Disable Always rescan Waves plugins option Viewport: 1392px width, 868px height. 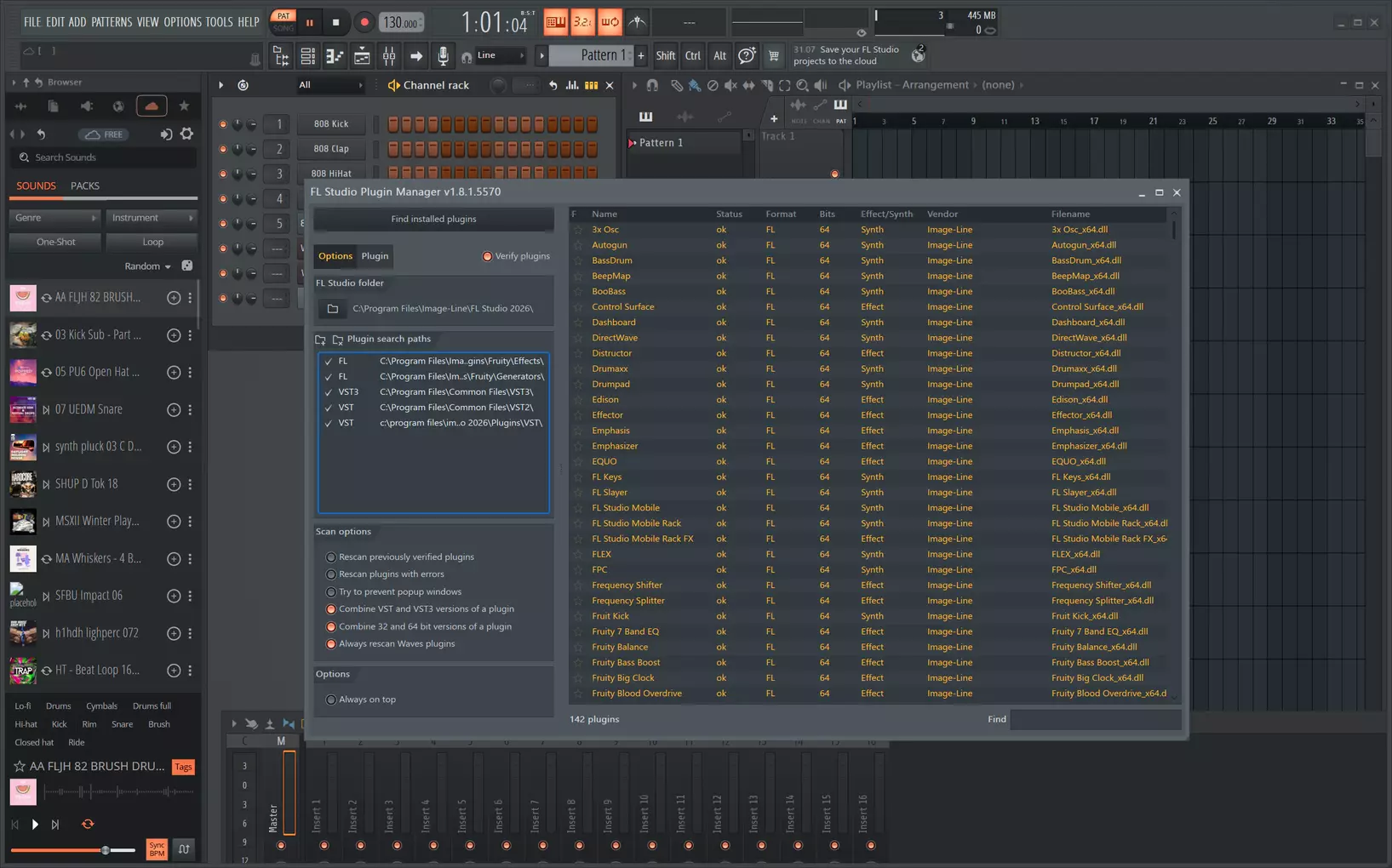331,644
